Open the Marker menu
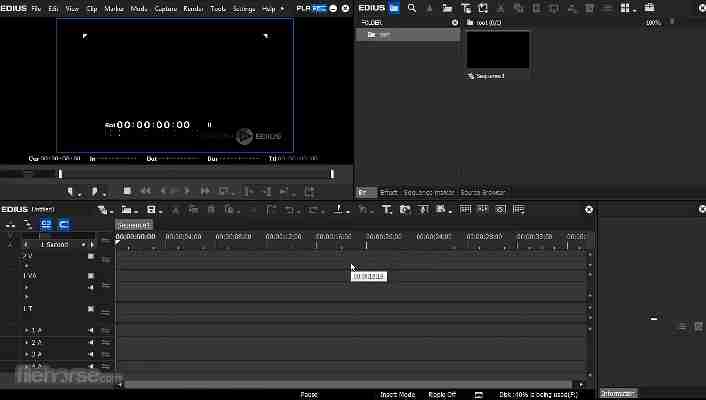 click(114, 9)
